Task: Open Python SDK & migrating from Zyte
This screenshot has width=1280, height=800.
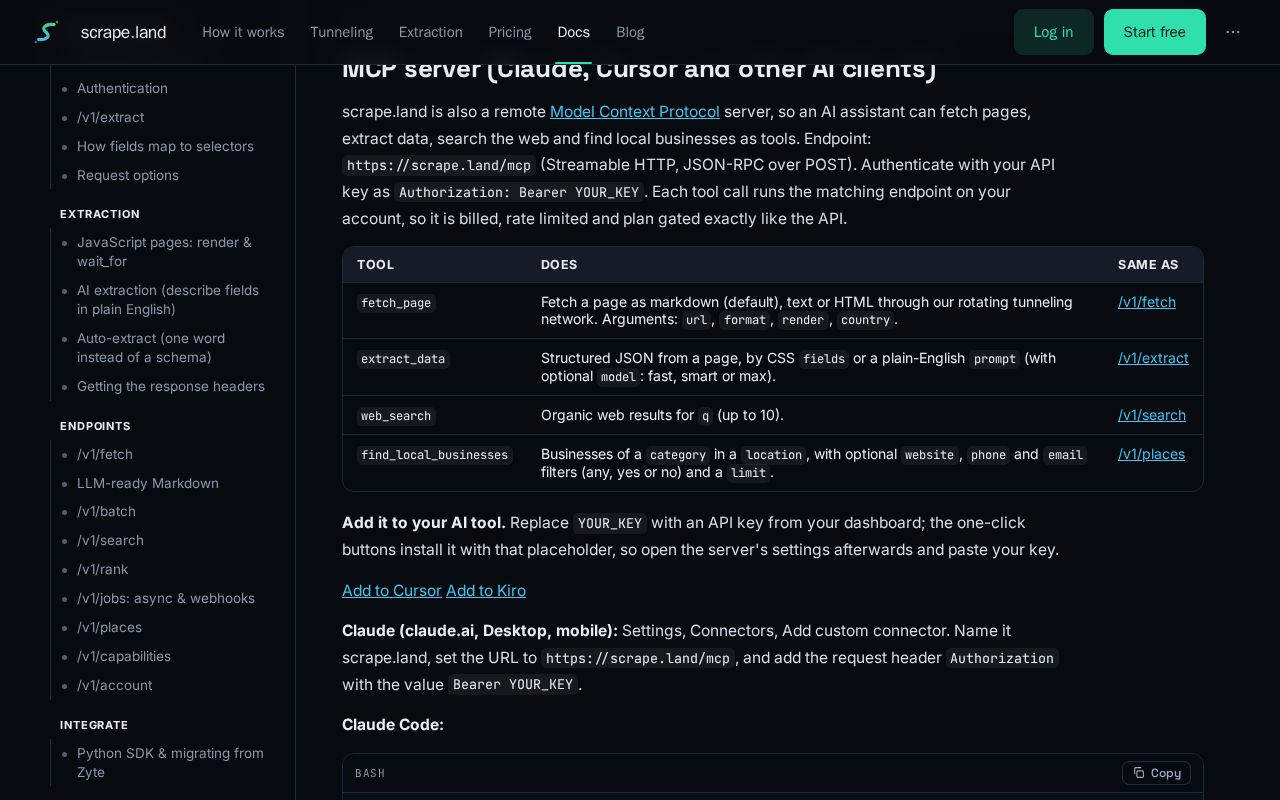Action: (x=170, y=762)
